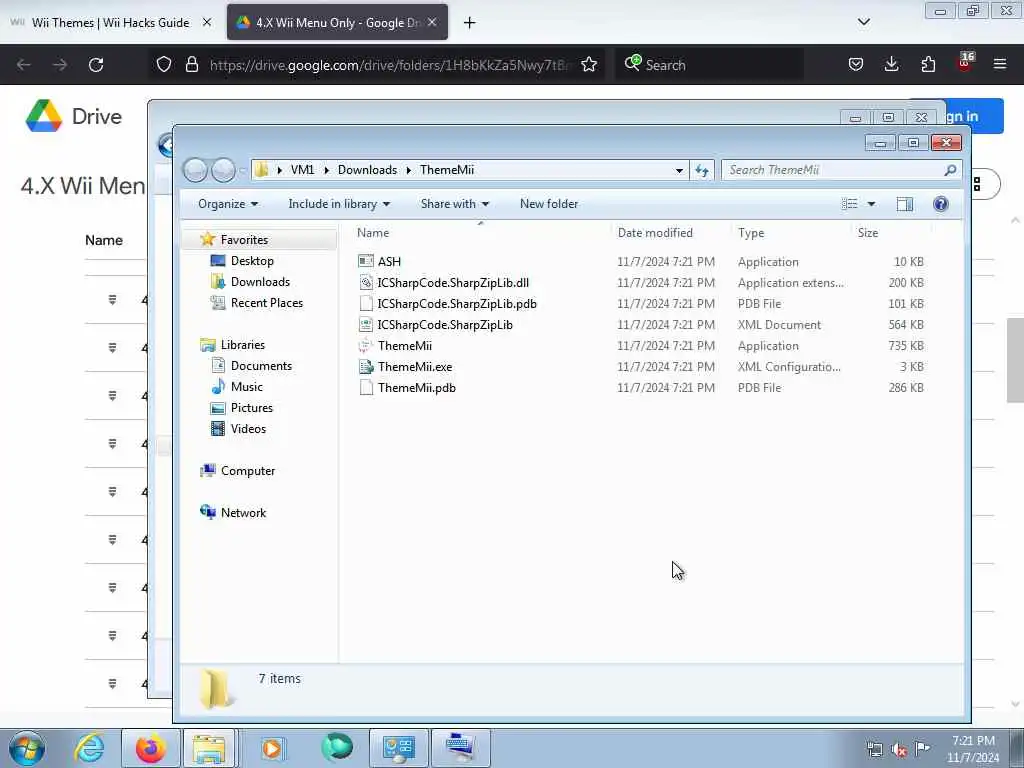Refresh the ThemeMii folder view
The width and height of the screenshot is (1024, 768).
(x=702, y=170)
